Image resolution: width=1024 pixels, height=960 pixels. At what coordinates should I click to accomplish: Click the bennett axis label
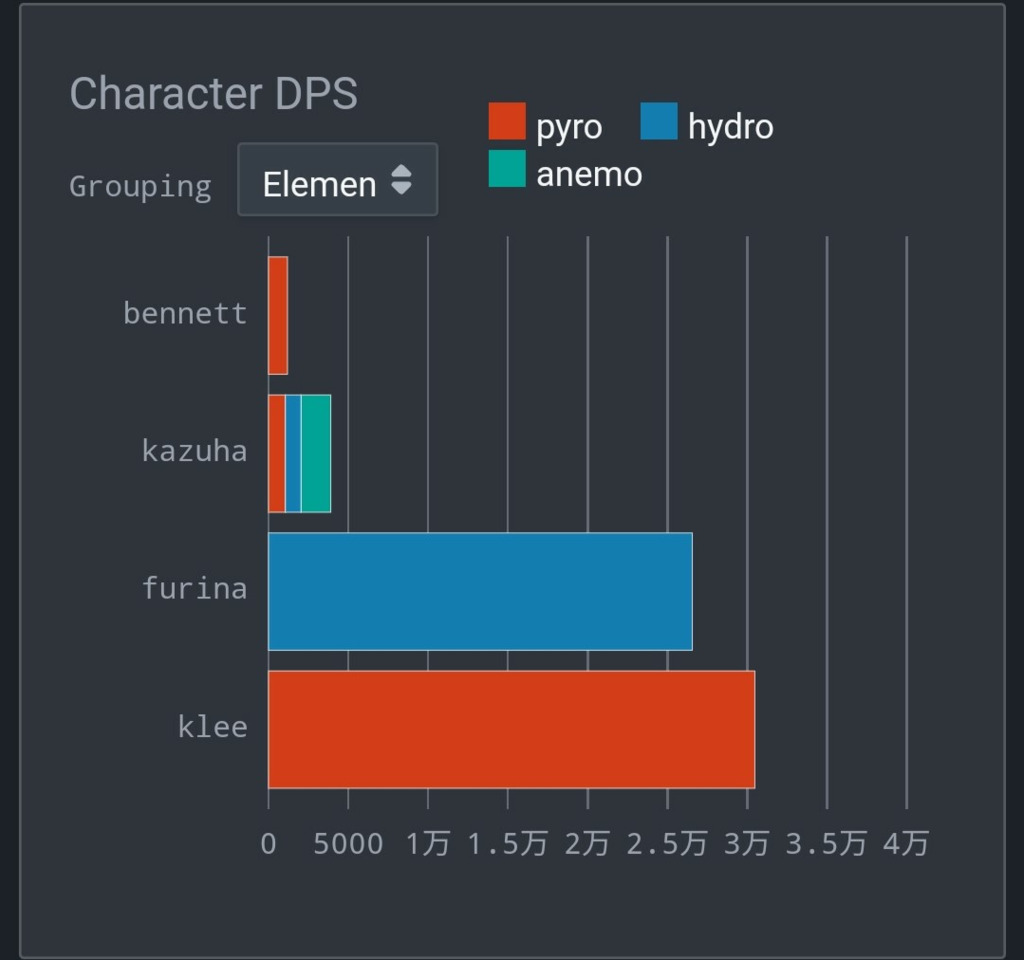click(x=185, y=314)
